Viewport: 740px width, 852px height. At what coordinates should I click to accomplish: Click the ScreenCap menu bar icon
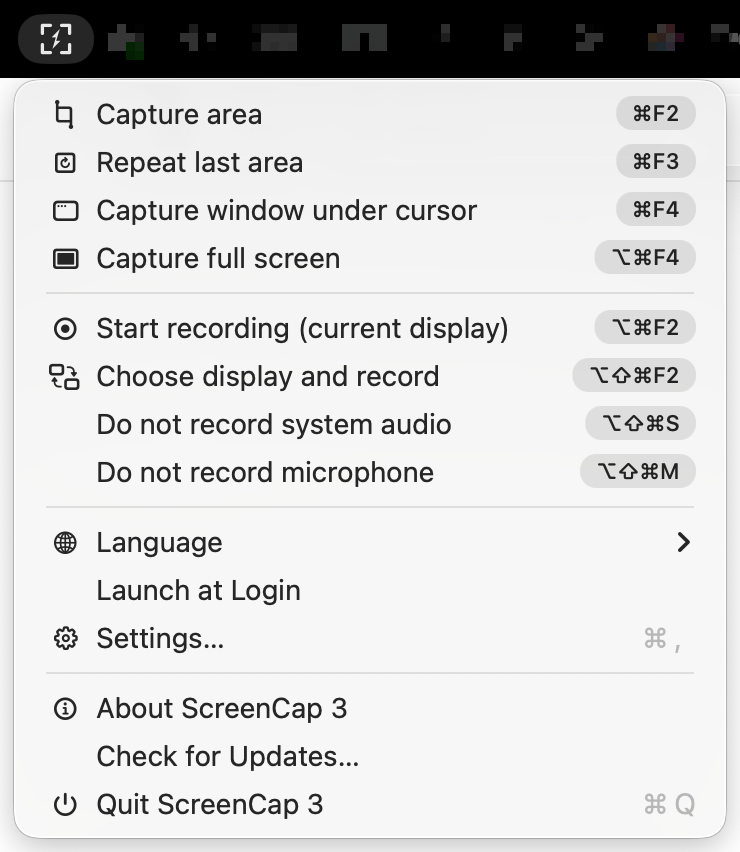56,39
